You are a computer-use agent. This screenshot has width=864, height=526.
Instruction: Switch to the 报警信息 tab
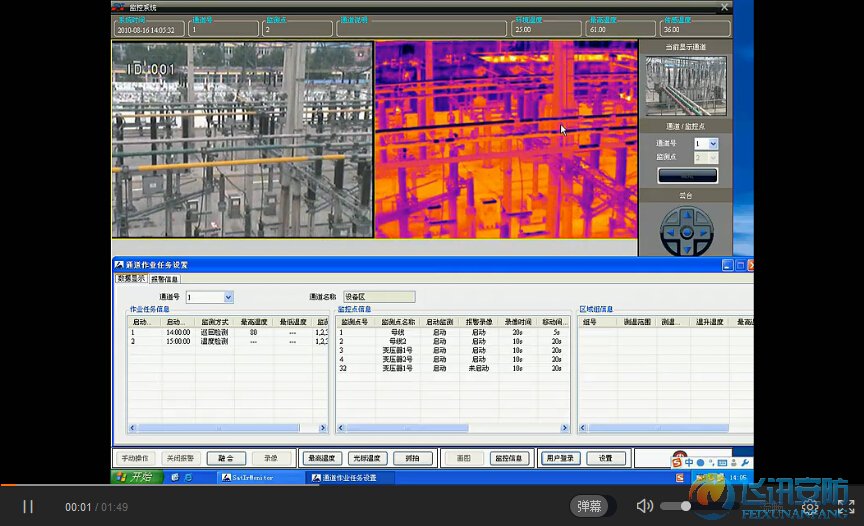(x=165, y=279)
